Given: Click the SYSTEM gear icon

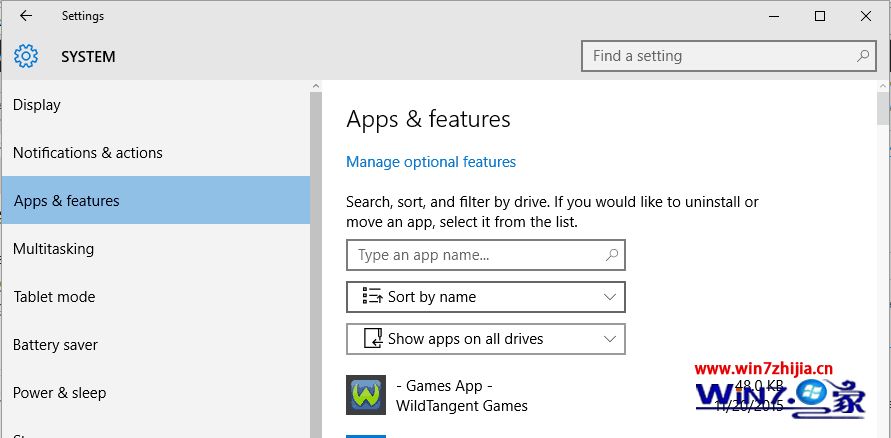Looking at the screenshot, I should coord(26,56).
